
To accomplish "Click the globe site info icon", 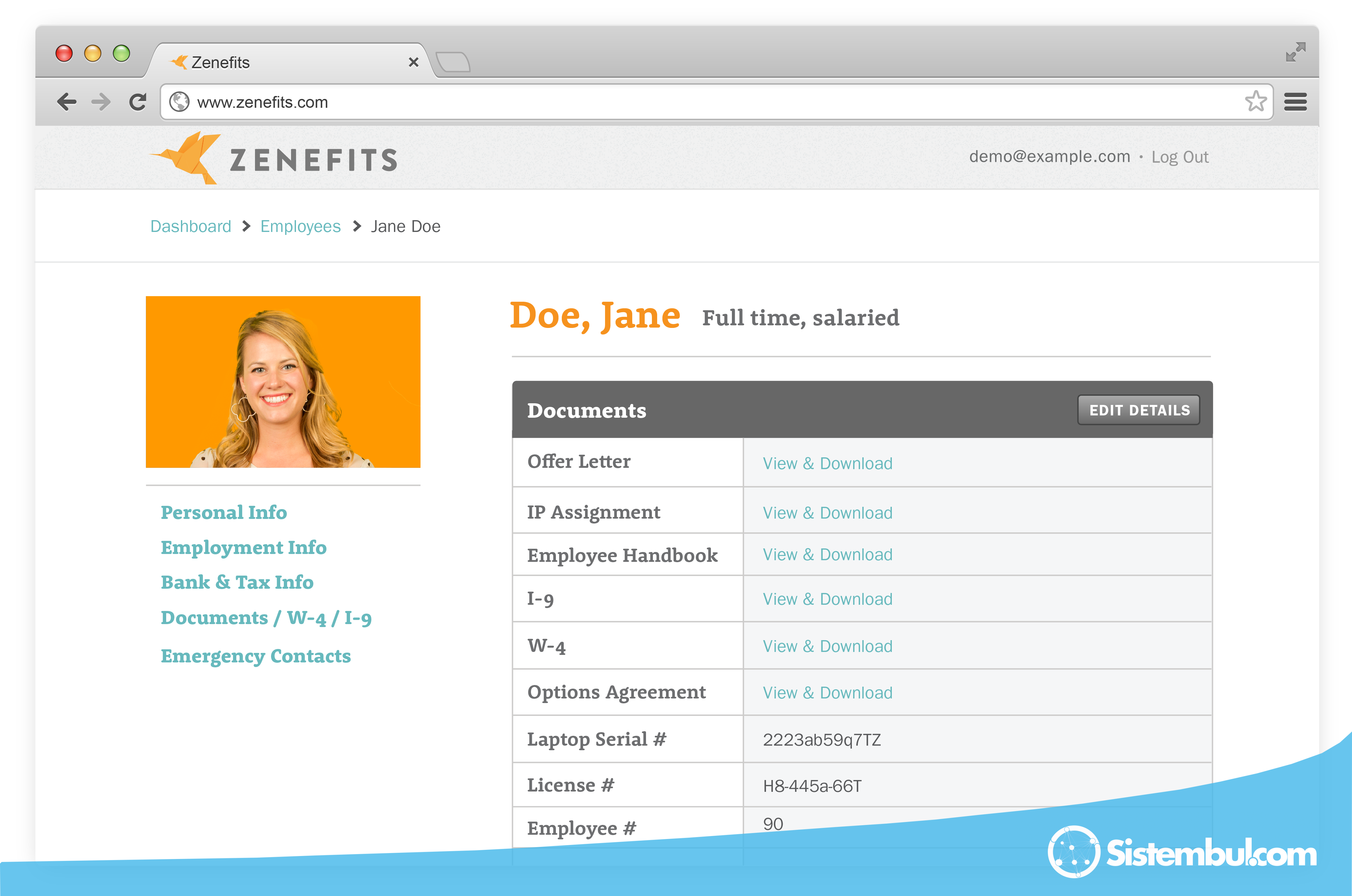I will click(x=180, y=102).
